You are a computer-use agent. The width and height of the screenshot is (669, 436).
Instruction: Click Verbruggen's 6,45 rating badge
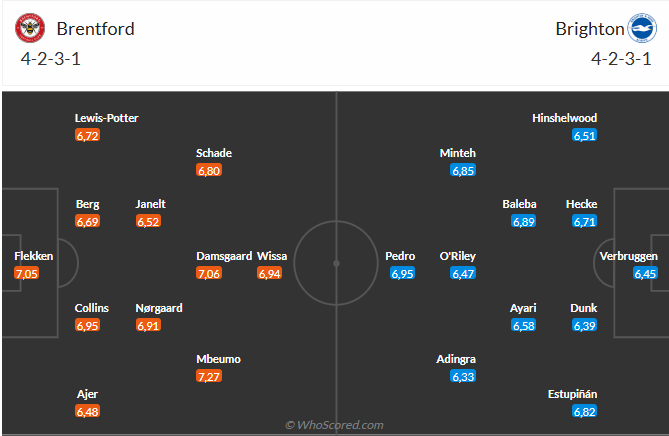tap(645, 273)
